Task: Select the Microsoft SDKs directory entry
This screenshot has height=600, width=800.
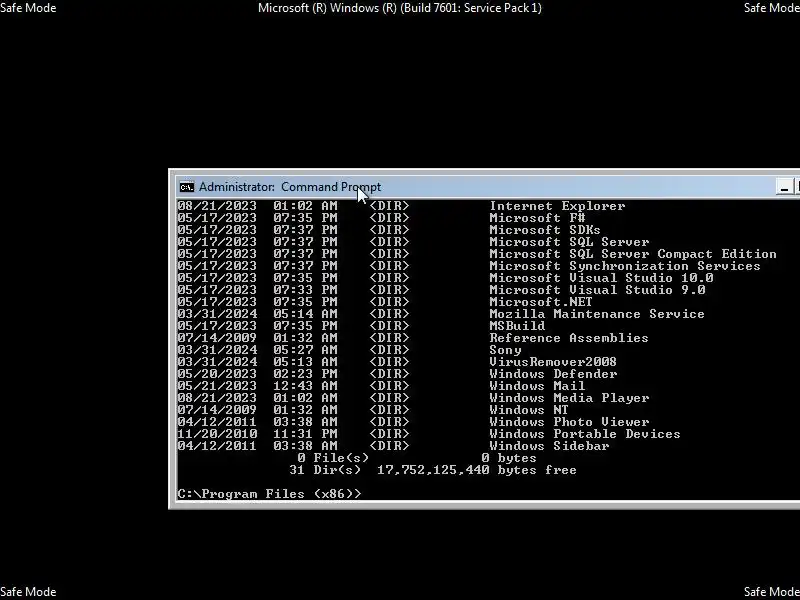Action: tap(545, 230)
